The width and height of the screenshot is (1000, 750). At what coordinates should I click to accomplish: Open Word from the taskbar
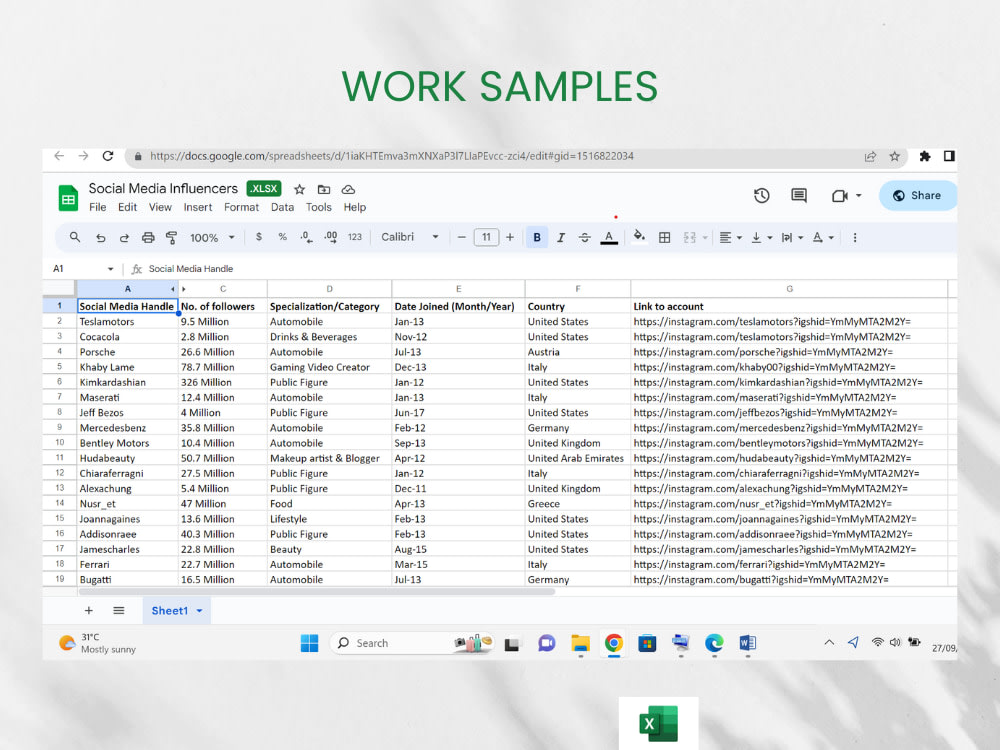tap(747, 643)
